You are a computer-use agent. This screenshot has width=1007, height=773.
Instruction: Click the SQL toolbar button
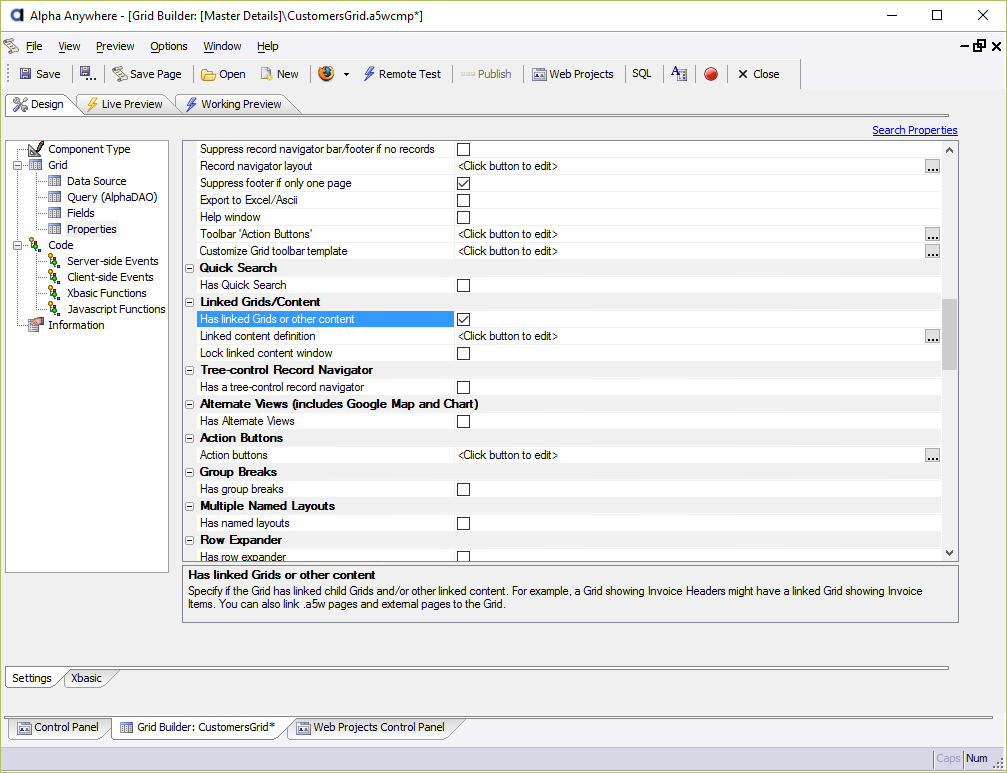click(642, 73)
